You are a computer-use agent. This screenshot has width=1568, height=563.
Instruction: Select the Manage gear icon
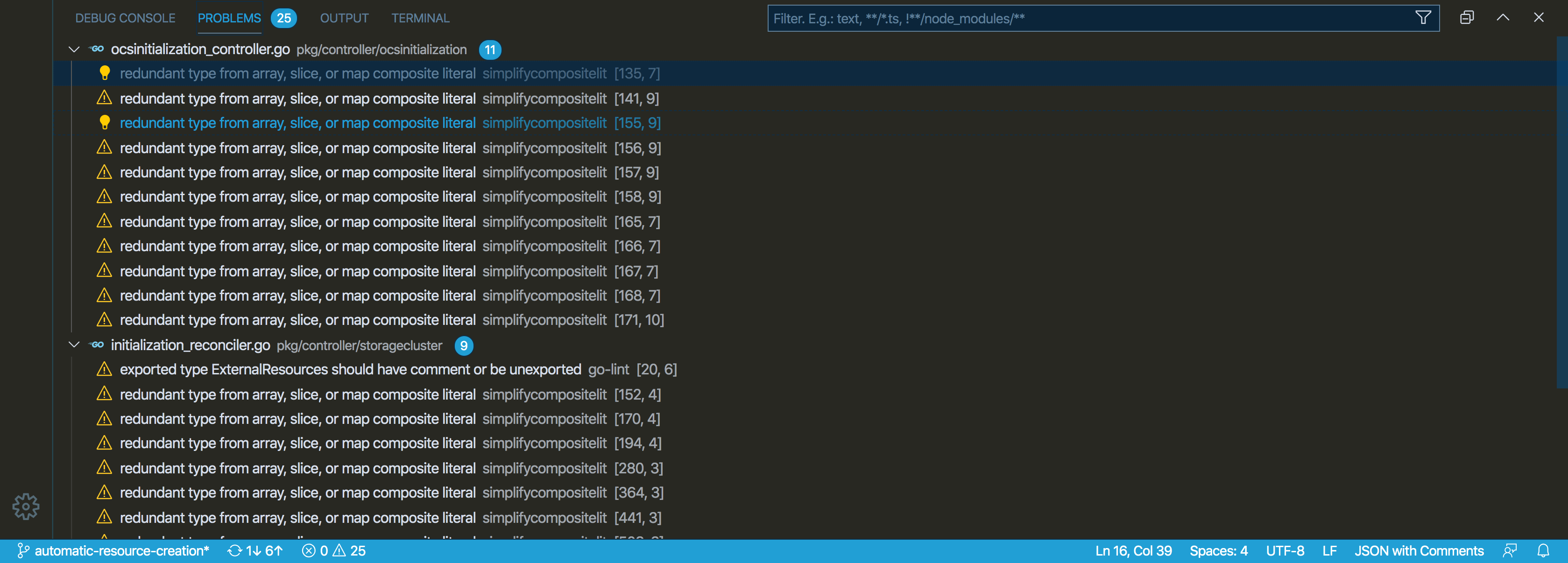26,506
